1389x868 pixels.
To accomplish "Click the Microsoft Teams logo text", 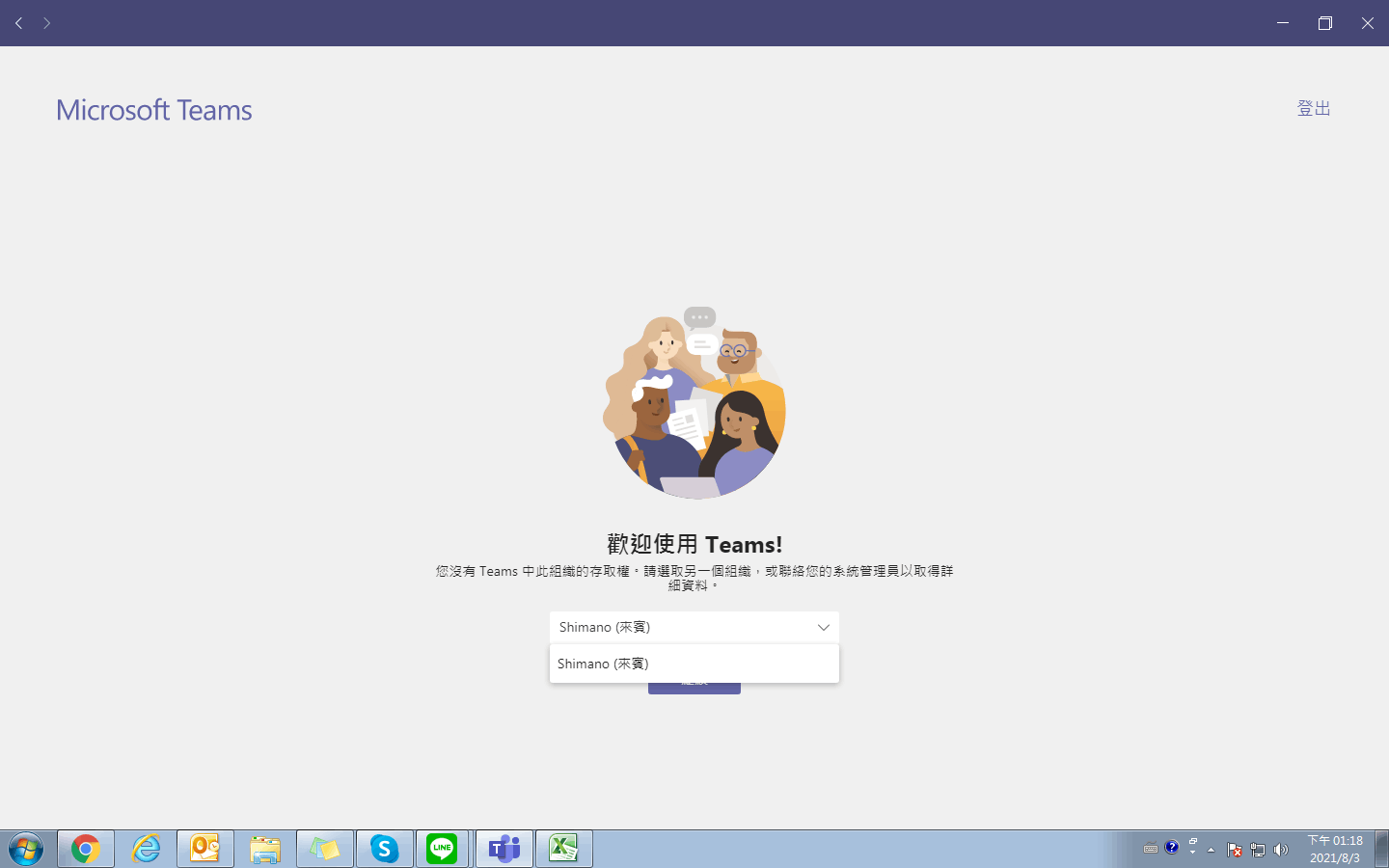I will (153, 110).
